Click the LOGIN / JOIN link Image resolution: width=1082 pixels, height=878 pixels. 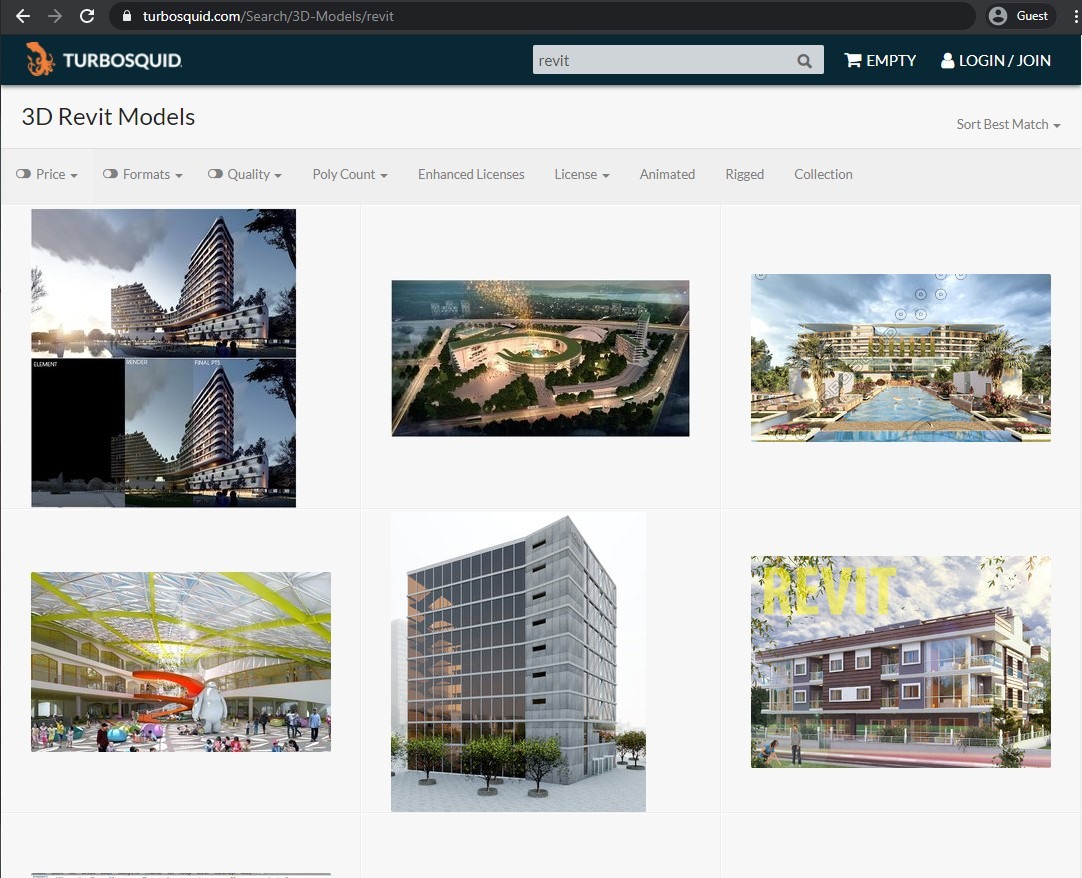coord(1003,60)
